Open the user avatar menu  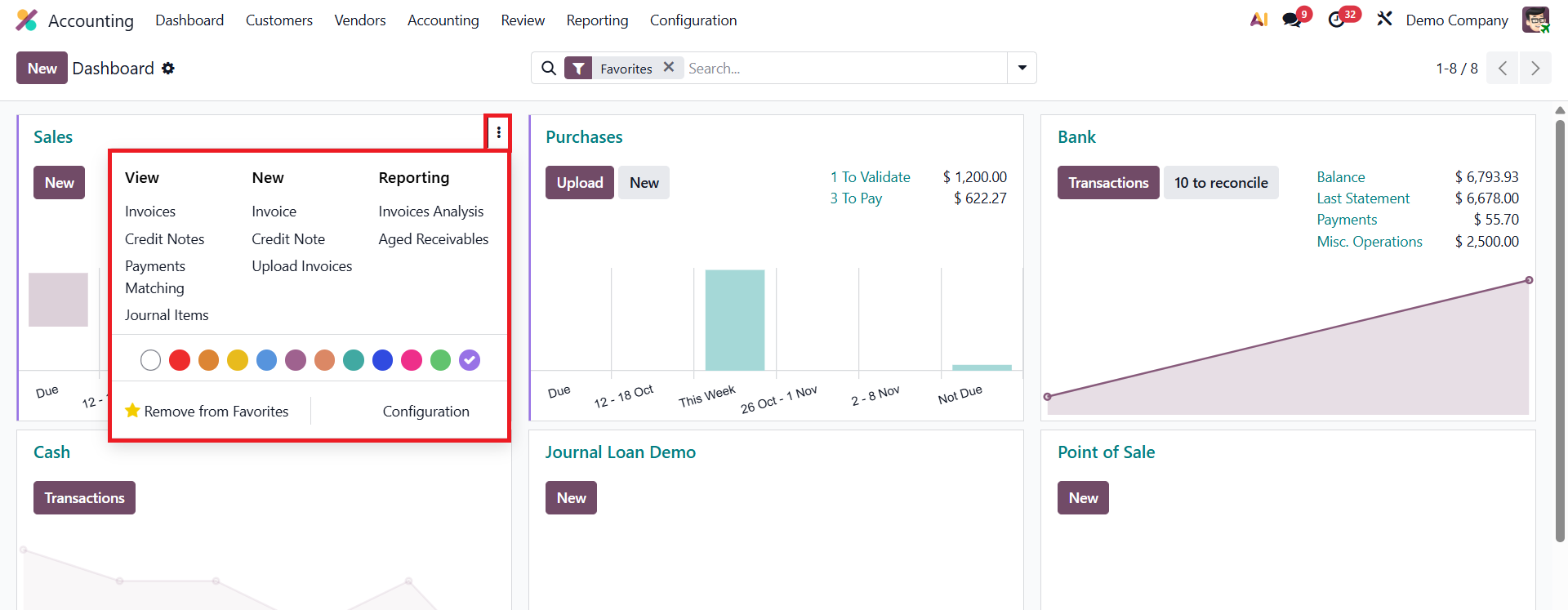(1535, 20)
